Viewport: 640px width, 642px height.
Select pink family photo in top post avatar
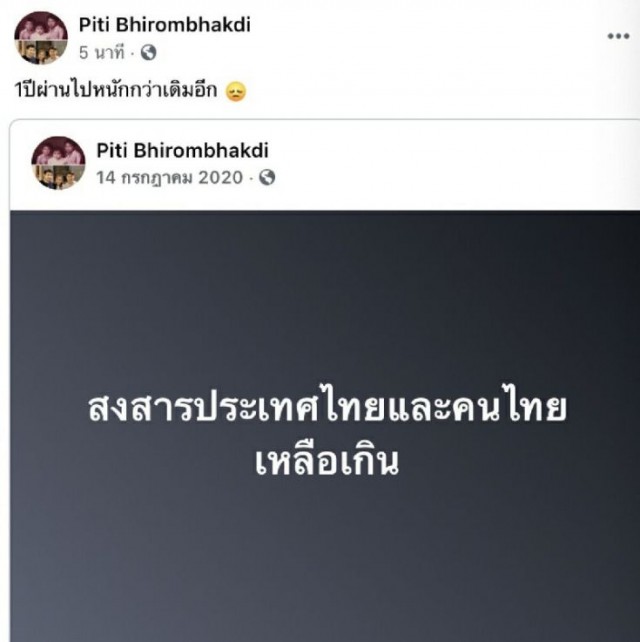tap(41, 26)
